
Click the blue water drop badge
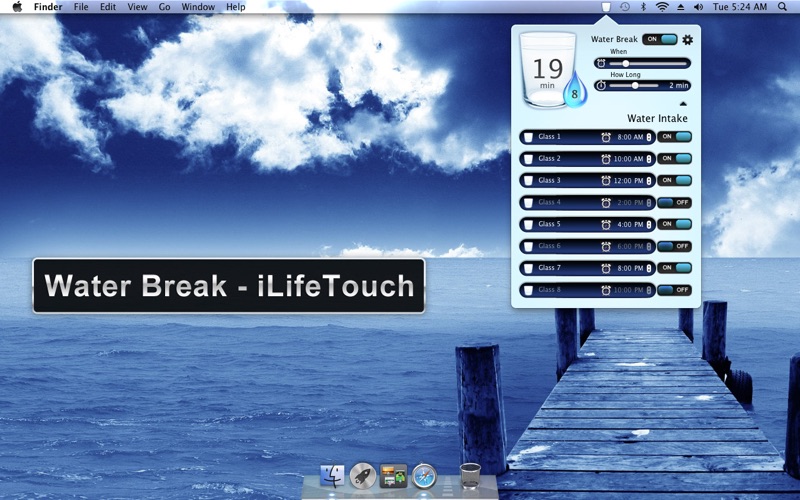[x=574, y=95]
